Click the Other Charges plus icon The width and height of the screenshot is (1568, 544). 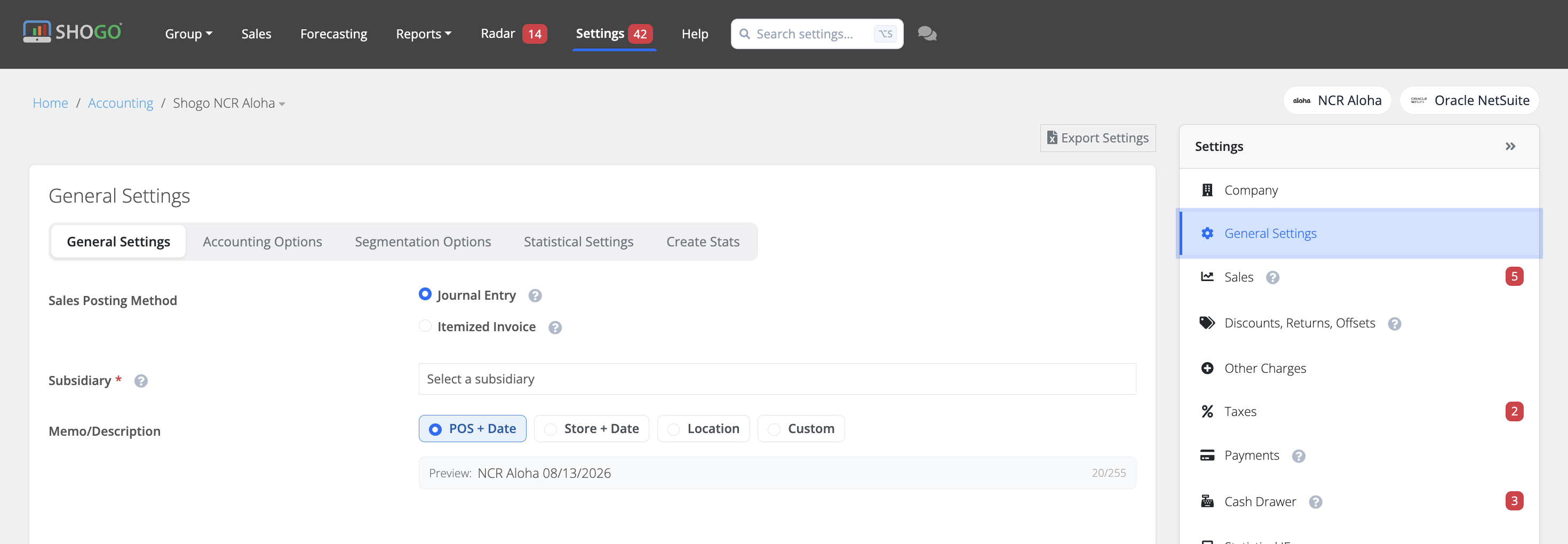tap(1207, 369)
